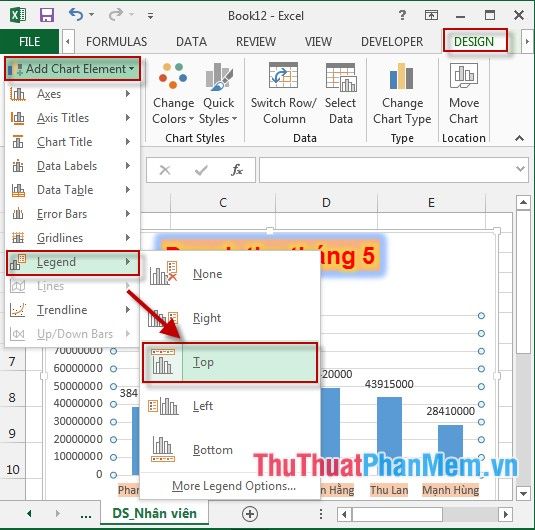The image size is (535, 530).
Task: Open the Undo history dropdown arrow
Action: point(91,15)
